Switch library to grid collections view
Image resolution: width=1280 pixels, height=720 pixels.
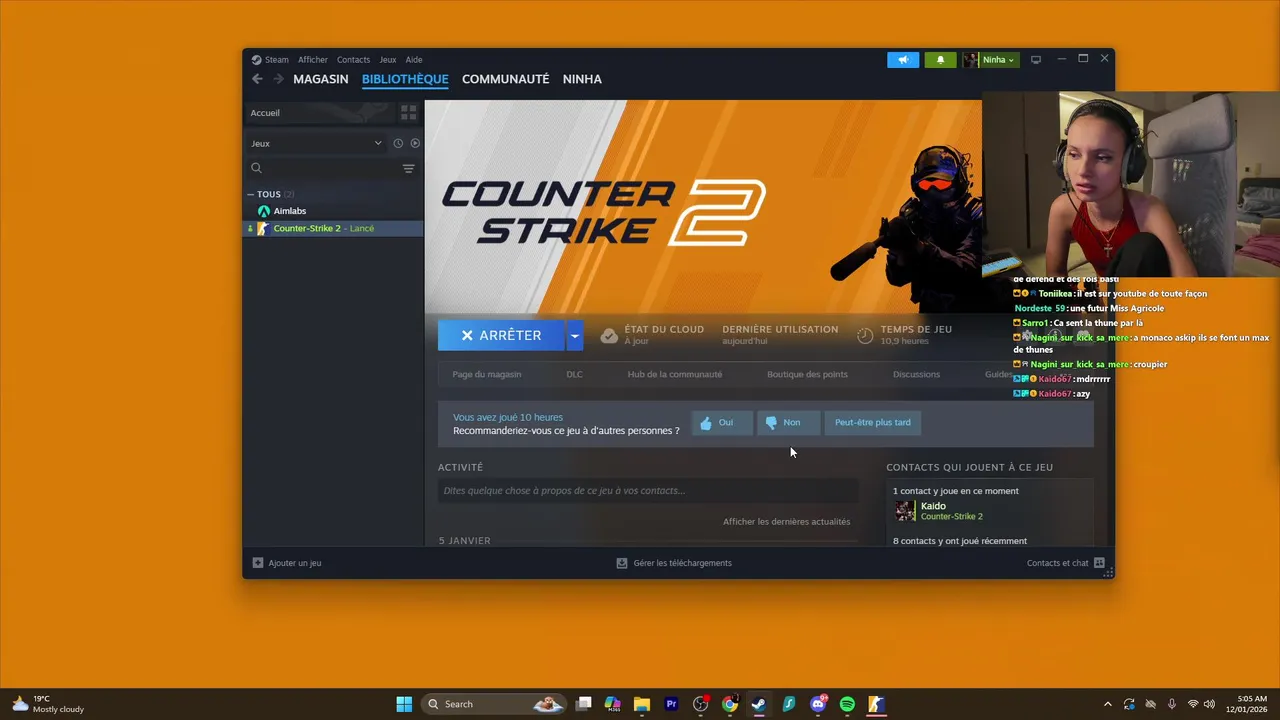tap(408, 113)
